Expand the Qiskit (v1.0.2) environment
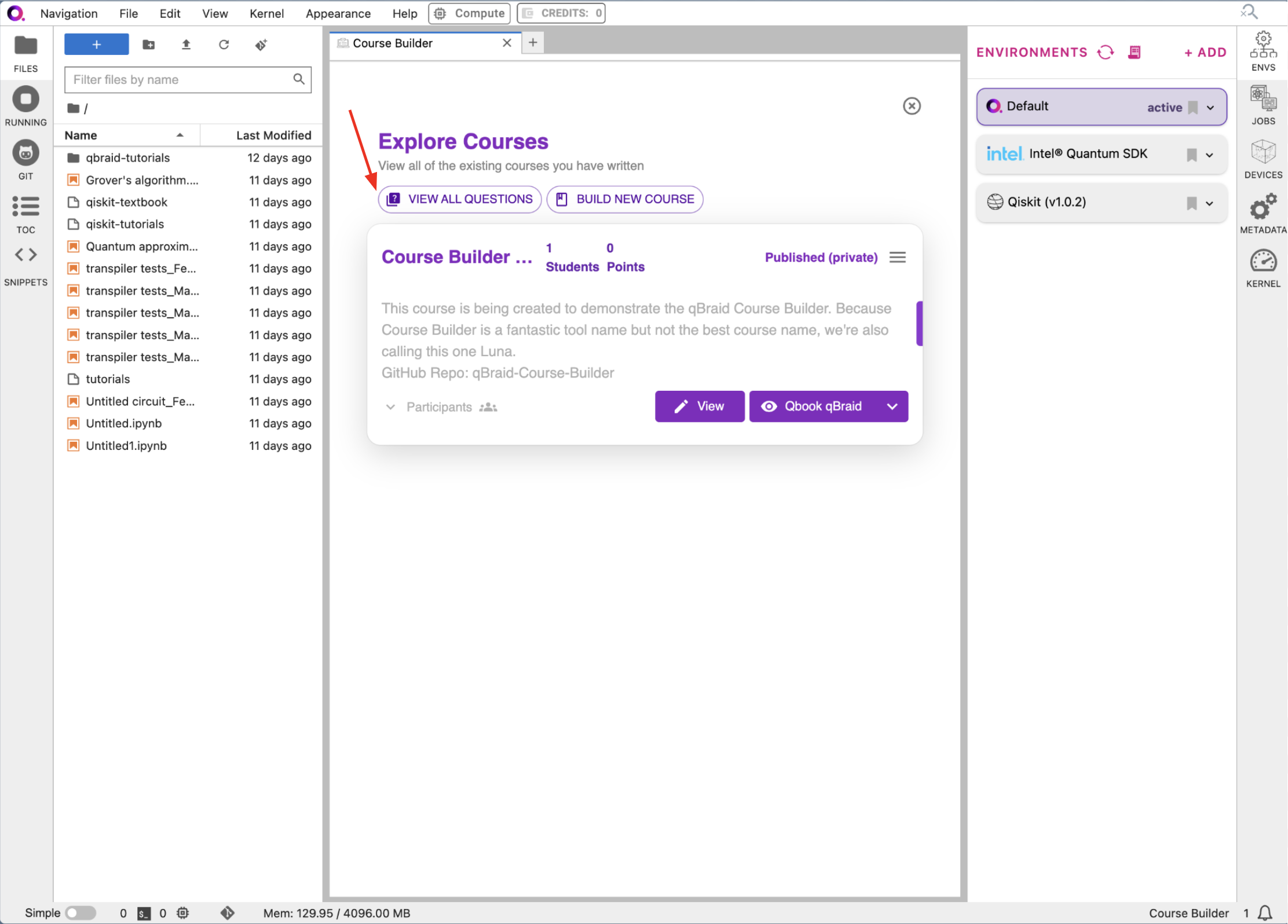 point(1209,203)
